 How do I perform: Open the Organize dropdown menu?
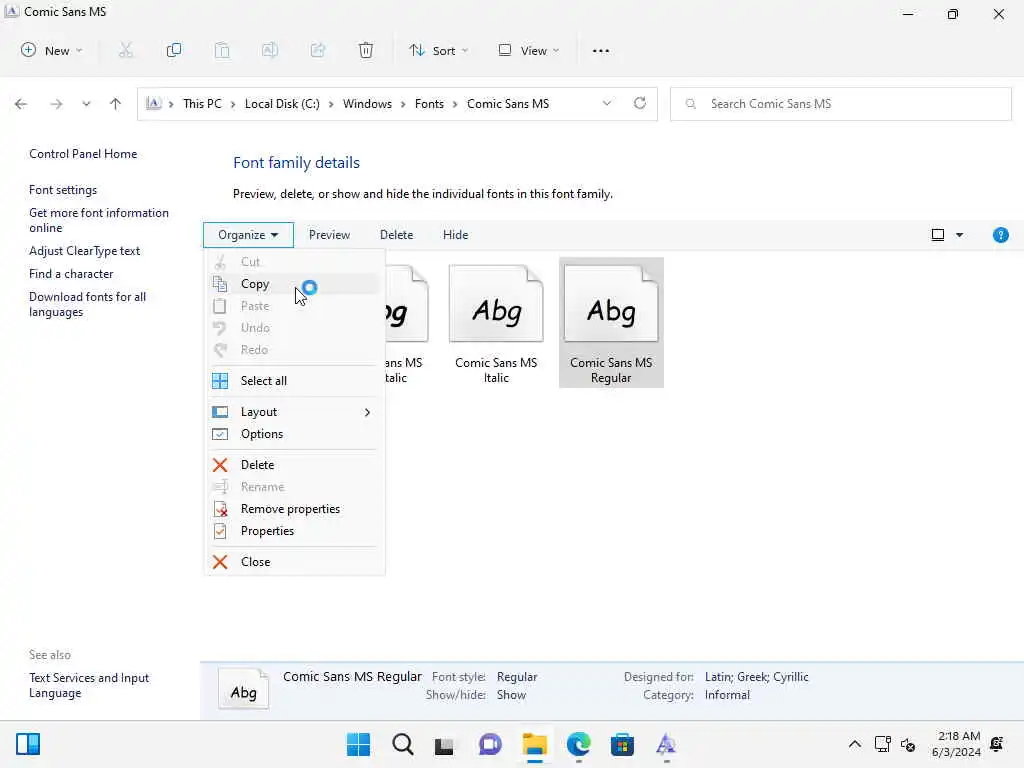click(248, 234)
